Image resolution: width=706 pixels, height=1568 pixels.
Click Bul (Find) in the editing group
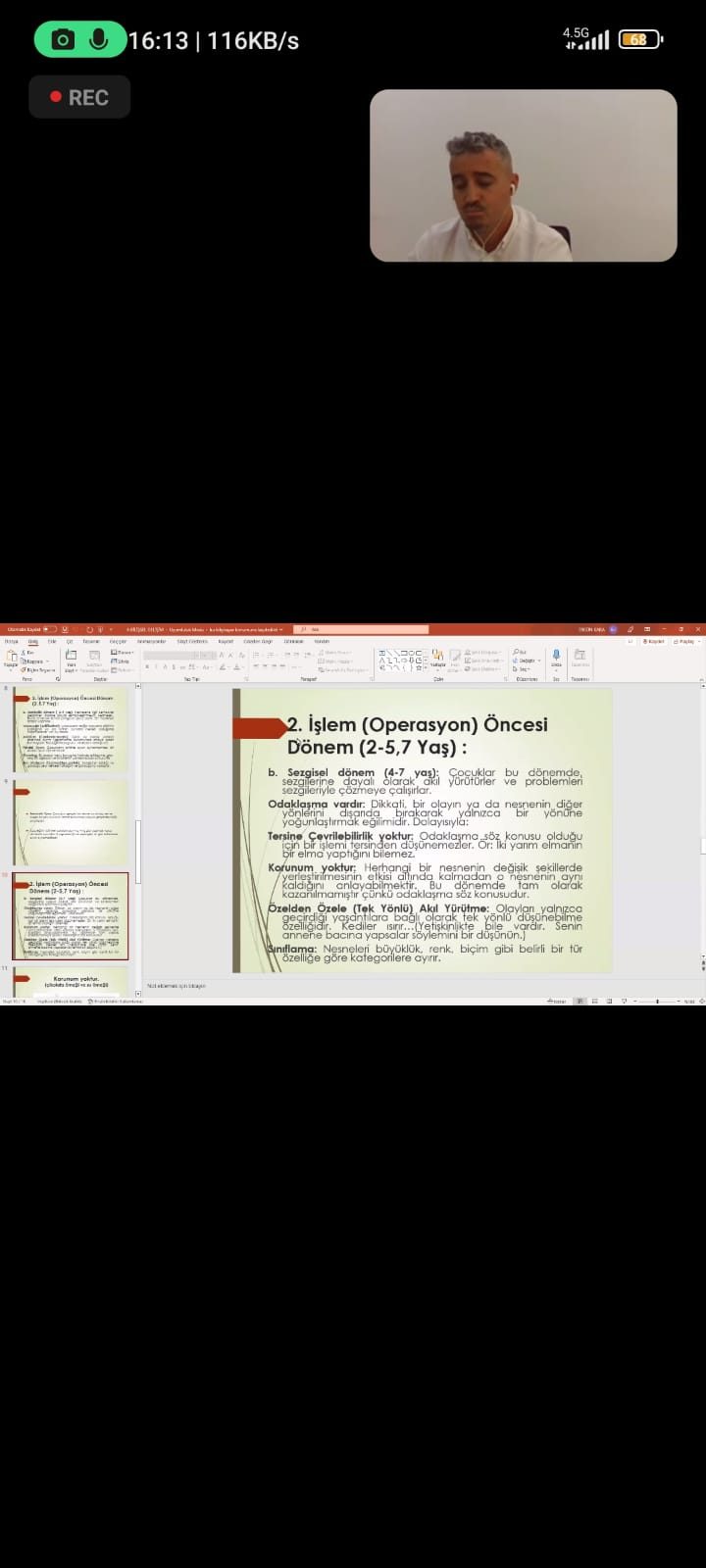520,653
